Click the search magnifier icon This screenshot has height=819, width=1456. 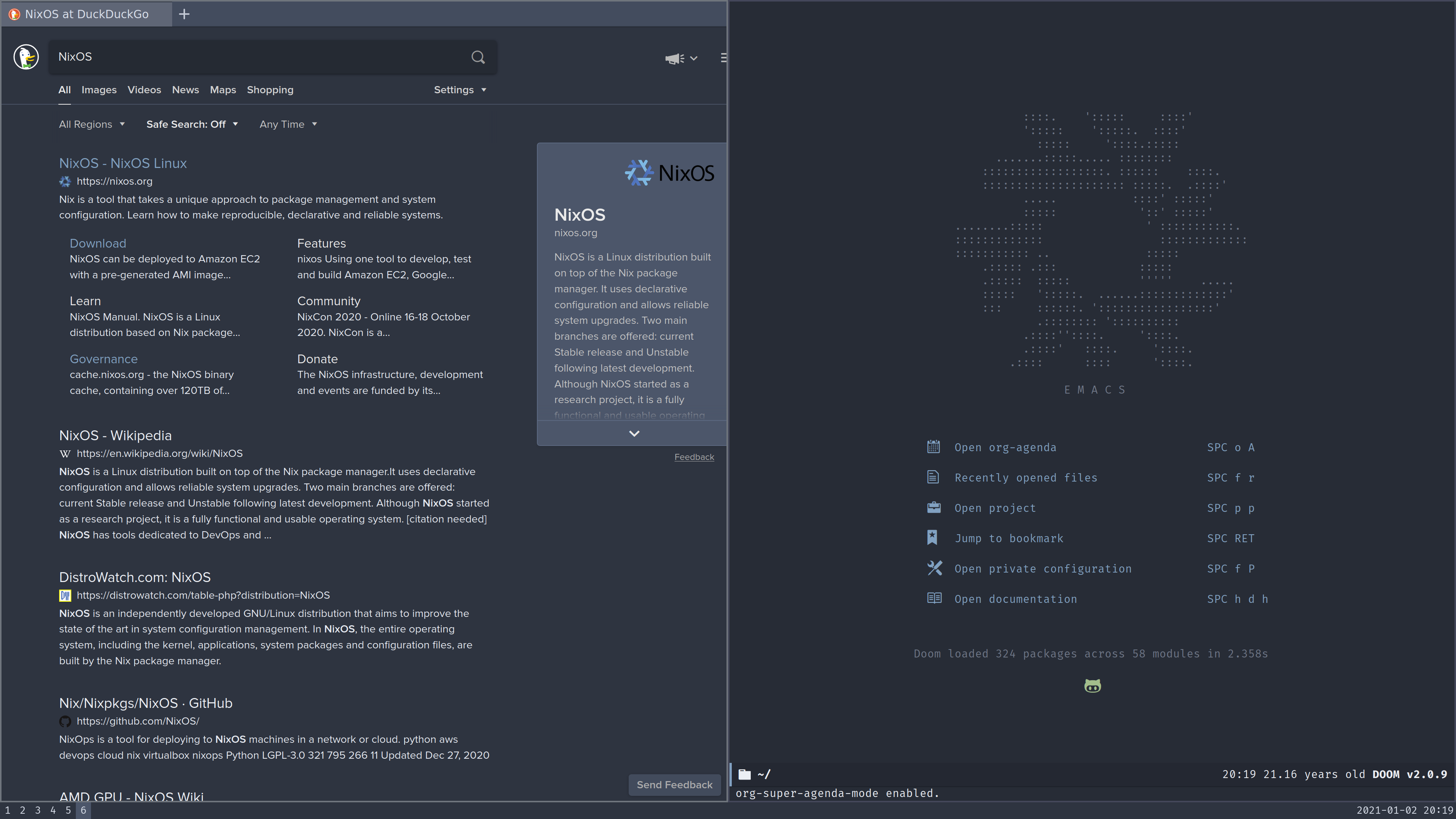(x=478, y=57)
